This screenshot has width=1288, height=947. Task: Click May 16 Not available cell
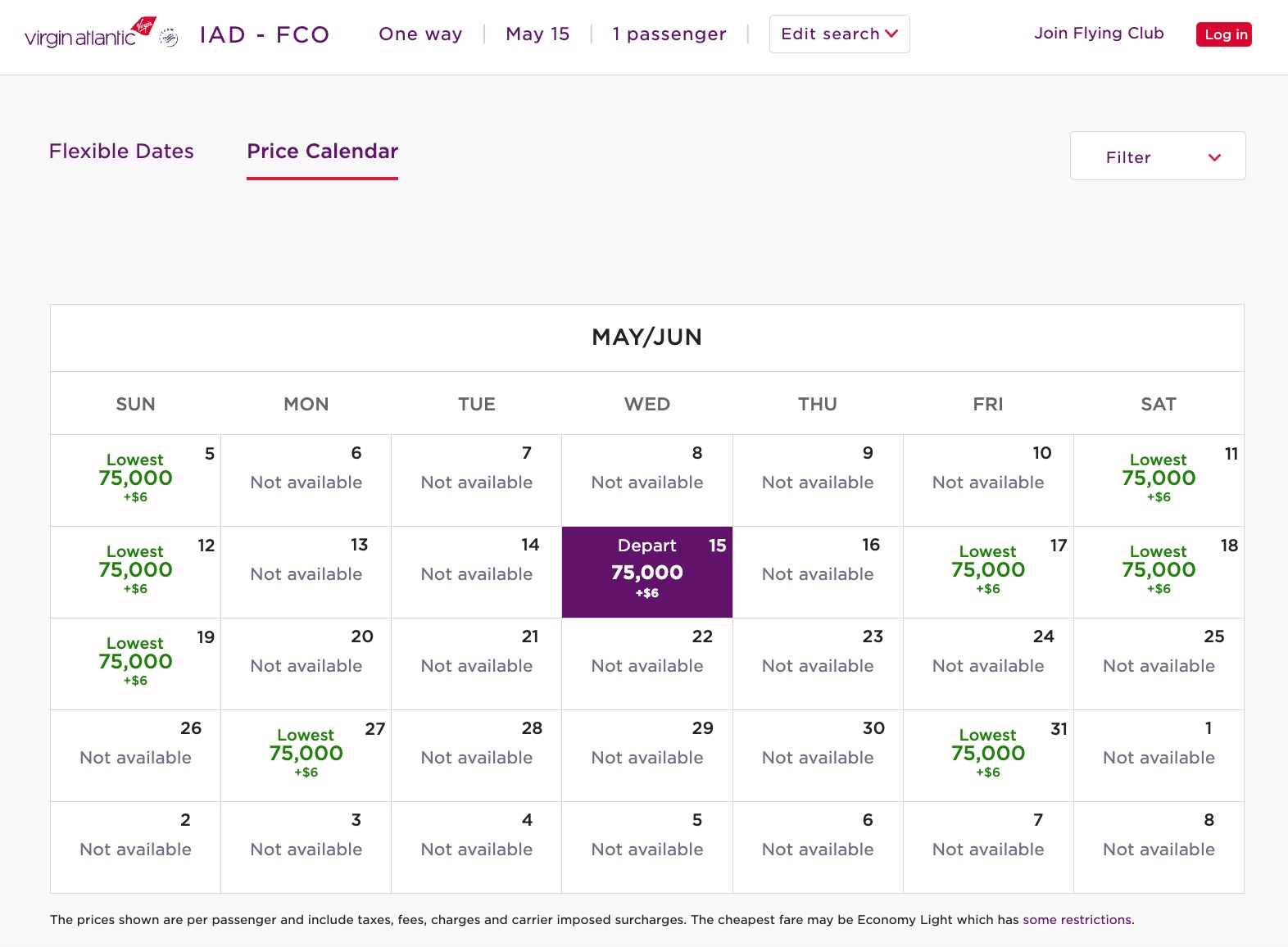[x=818, y=573]
